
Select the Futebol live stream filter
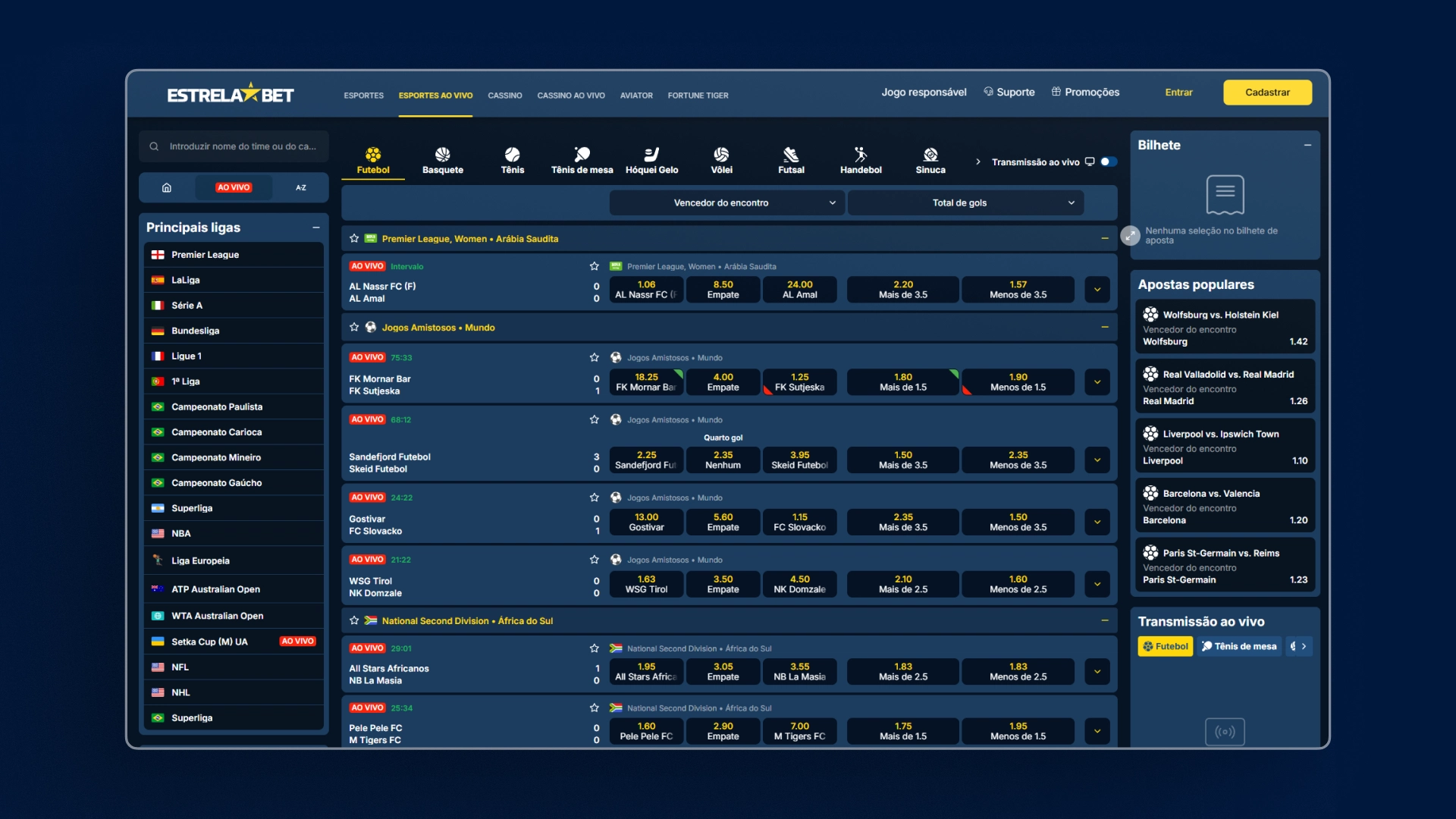(x=1166, y=646)
